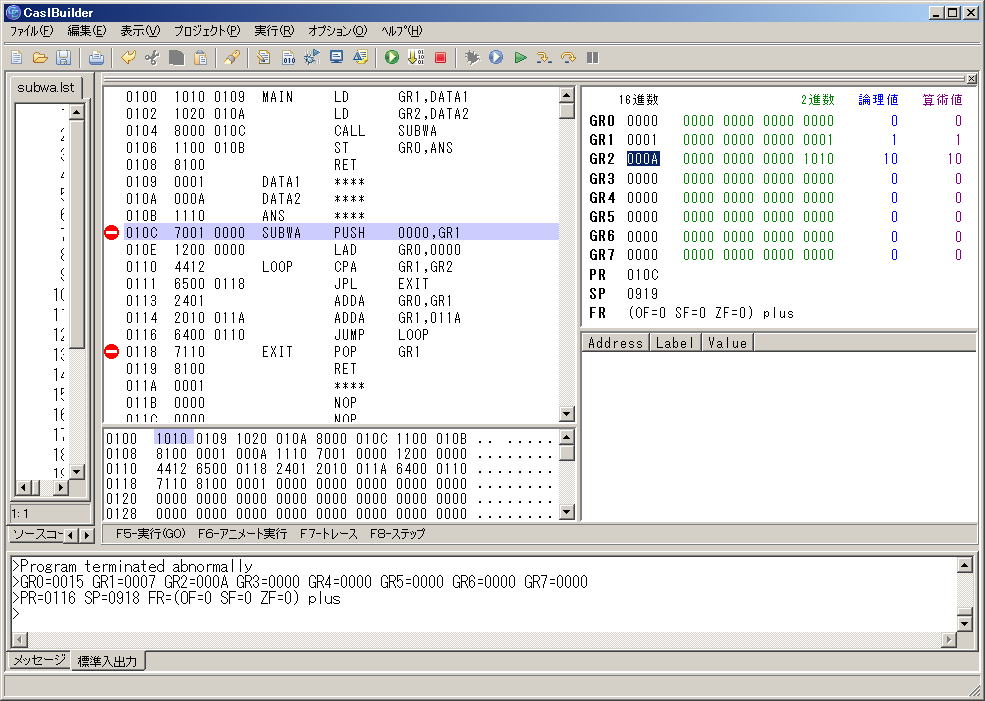
Task: Toggle the breakpoint at address 010C
Action: (111, 232)
